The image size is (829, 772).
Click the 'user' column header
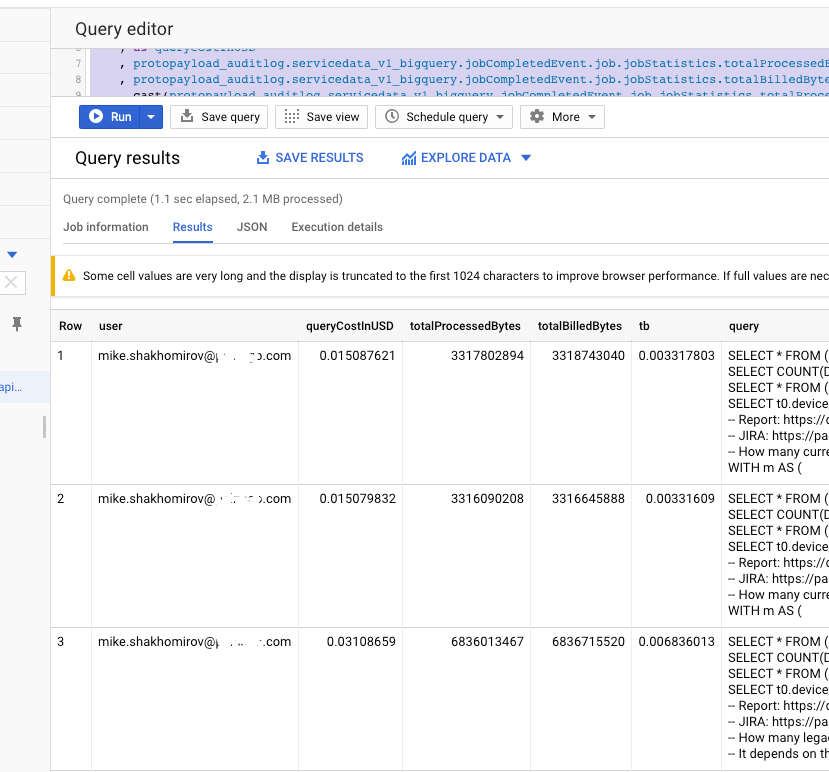(110, 326)
